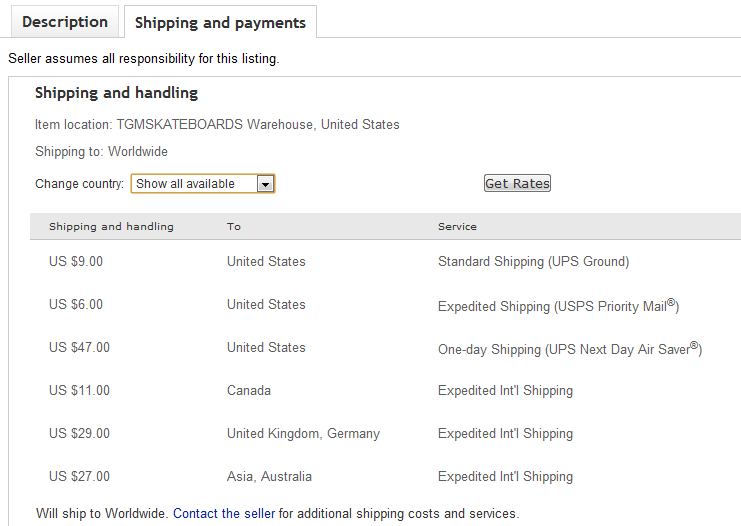
Task: Click the US $29.00 shipping price
Action: (79, 434)
